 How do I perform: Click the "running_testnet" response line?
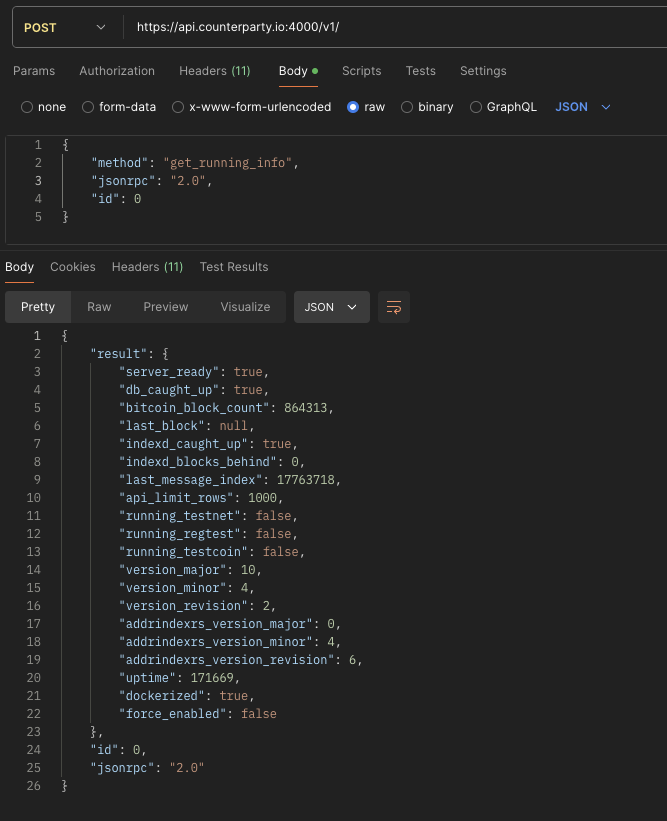coord(208,516)
